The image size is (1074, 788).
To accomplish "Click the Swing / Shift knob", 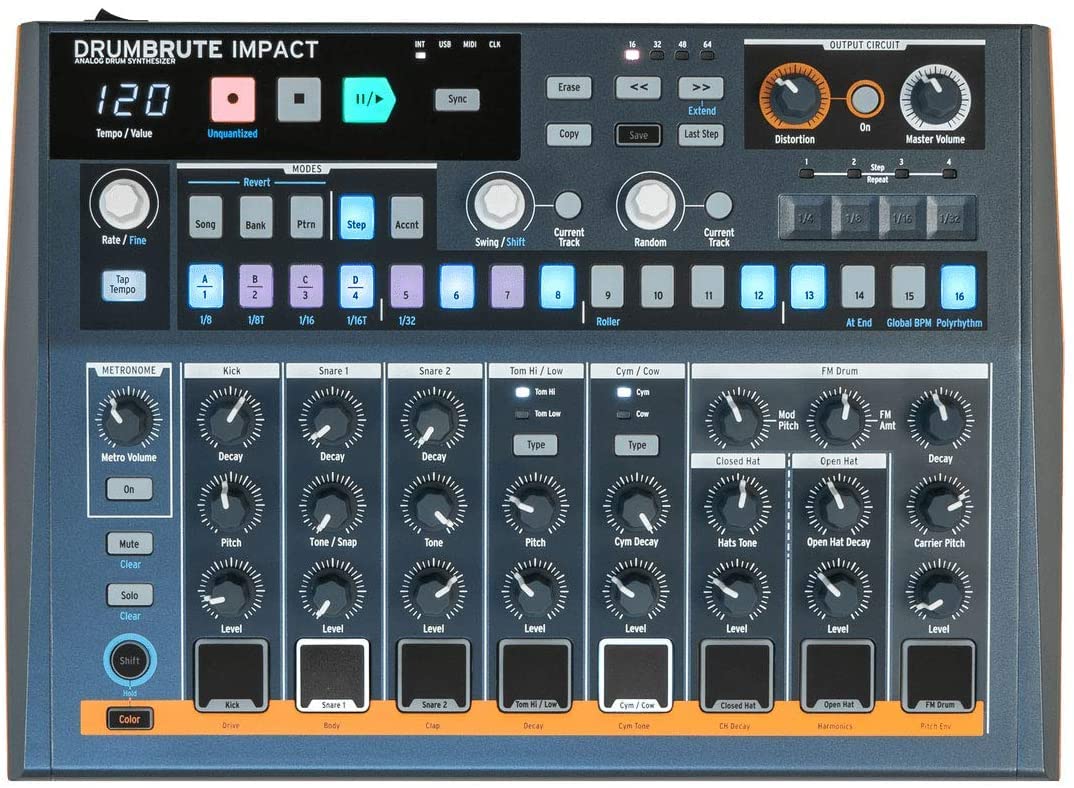I will coord(501,204).
